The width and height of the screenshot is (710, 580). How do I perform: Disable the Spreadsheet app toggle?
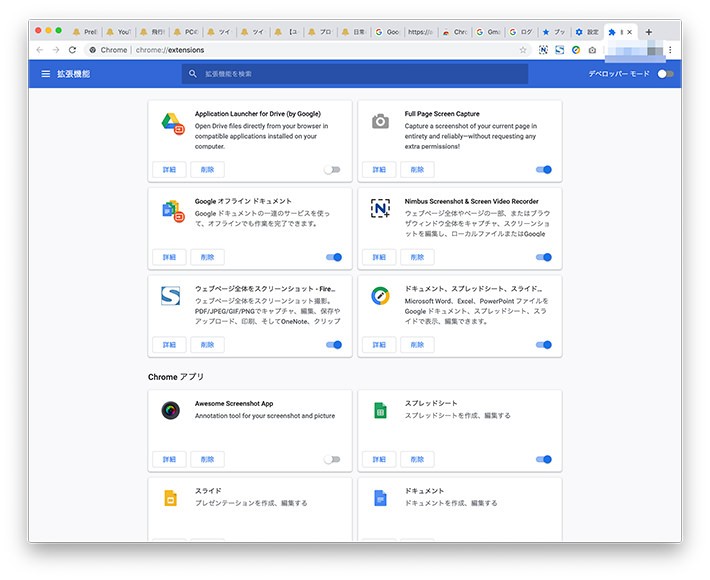[x=543, y=459]
